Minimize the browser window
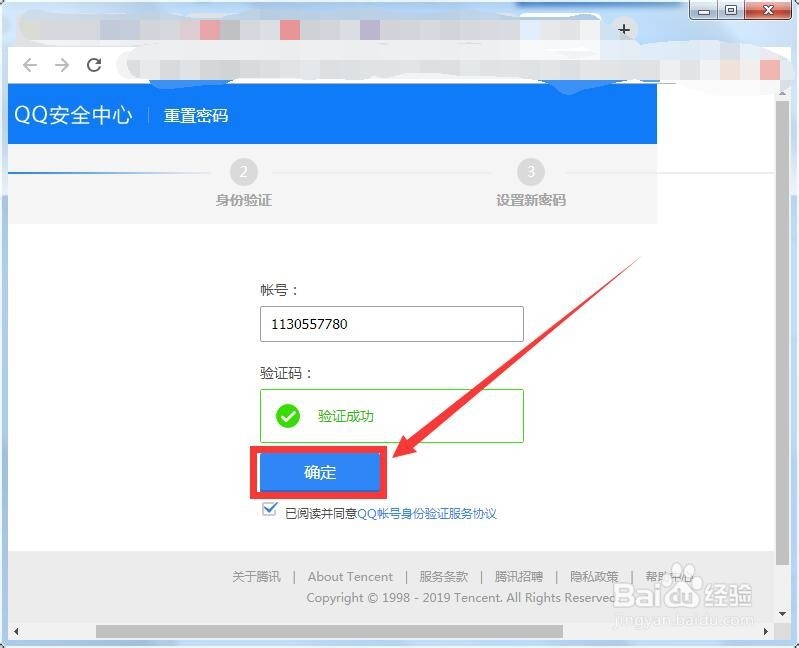The height and width of the screenshot is (648, 799). [704, 10]
